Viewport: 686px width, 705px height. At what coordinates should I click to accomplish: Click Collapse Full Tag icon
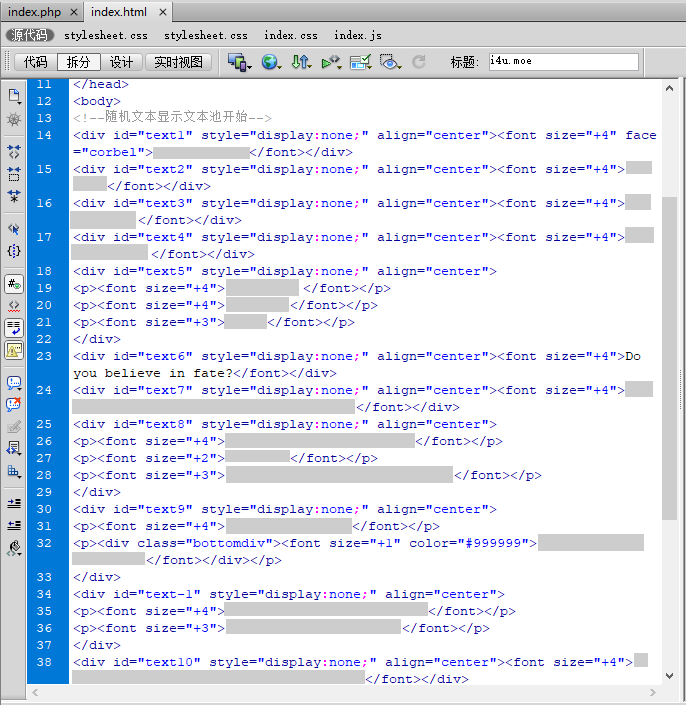(14, 152)
